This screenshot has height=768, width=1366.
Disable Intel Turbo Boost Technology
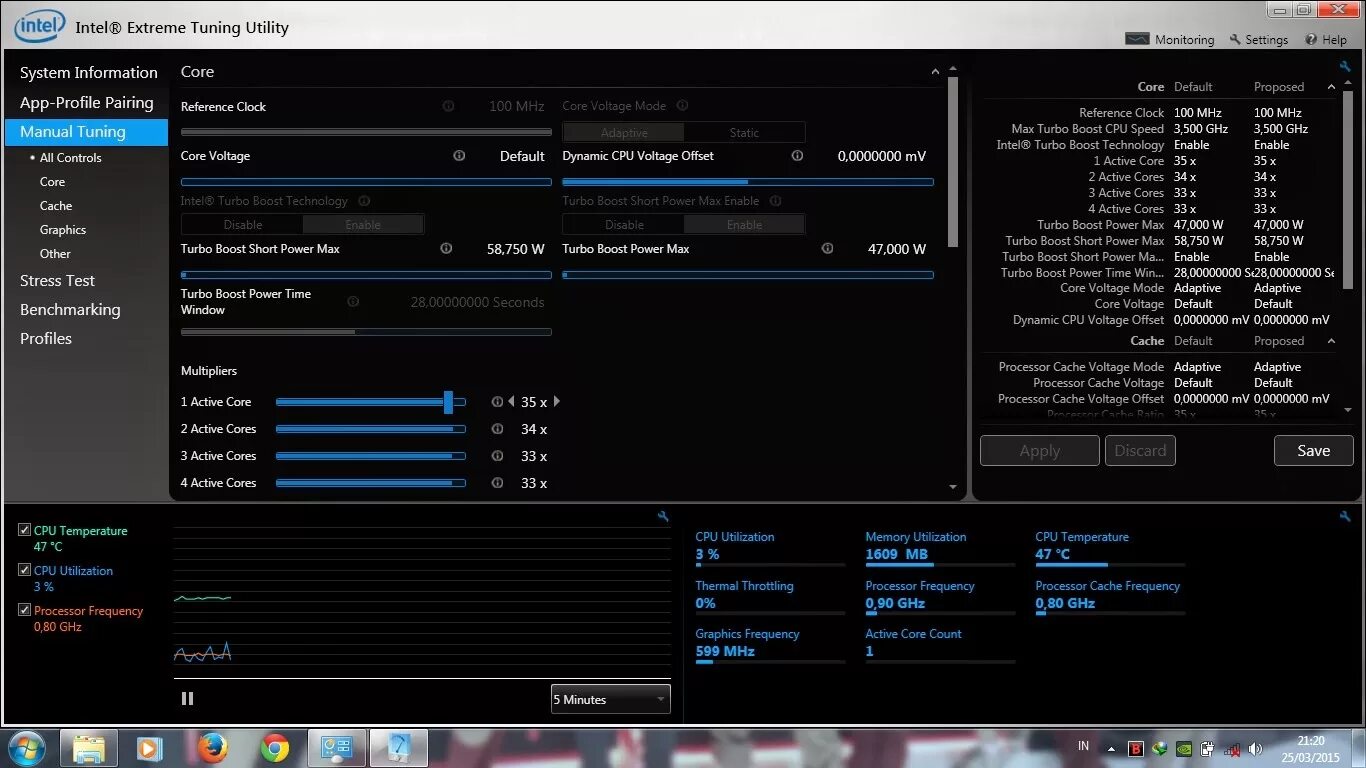coord(243,225)
